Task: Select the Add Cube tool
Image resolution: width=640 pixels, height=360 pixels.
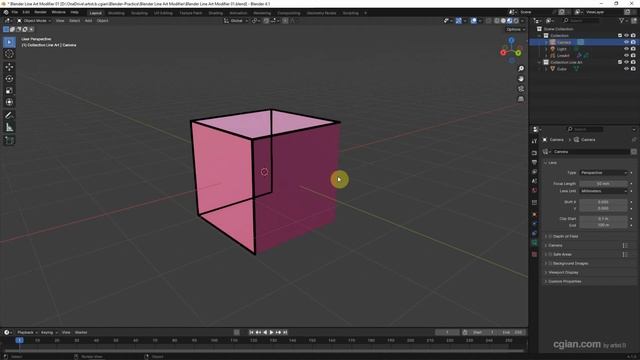Action: (x=9, y=140)
